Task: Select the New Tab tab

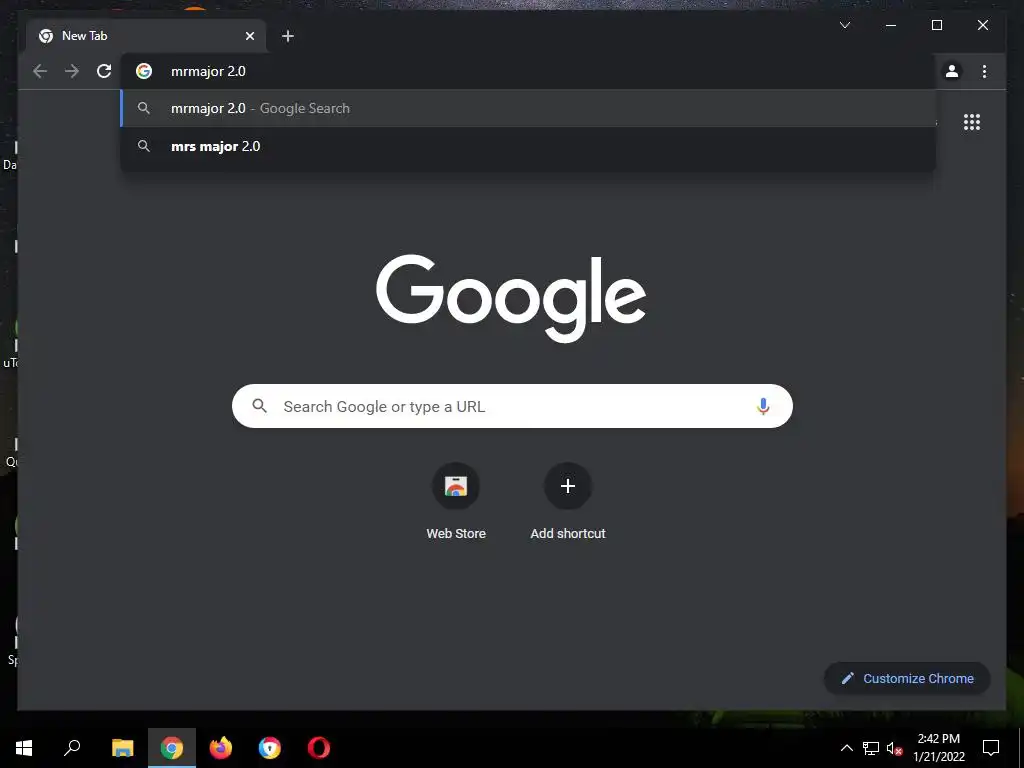Action: [146, 36]
